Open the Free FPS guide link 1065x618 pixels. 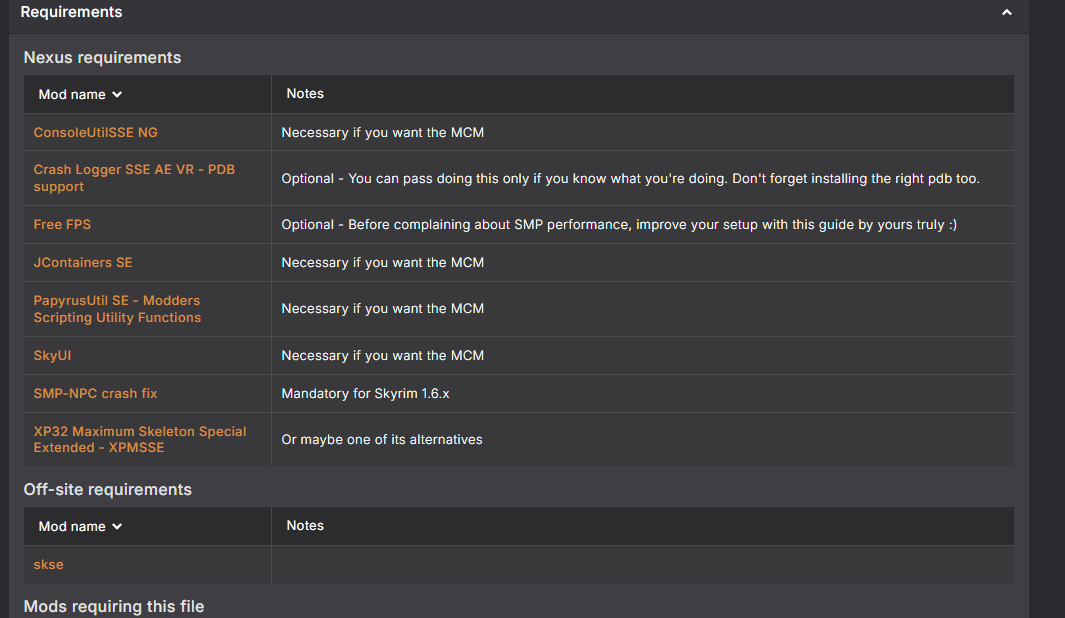click(x=62, y=224)
